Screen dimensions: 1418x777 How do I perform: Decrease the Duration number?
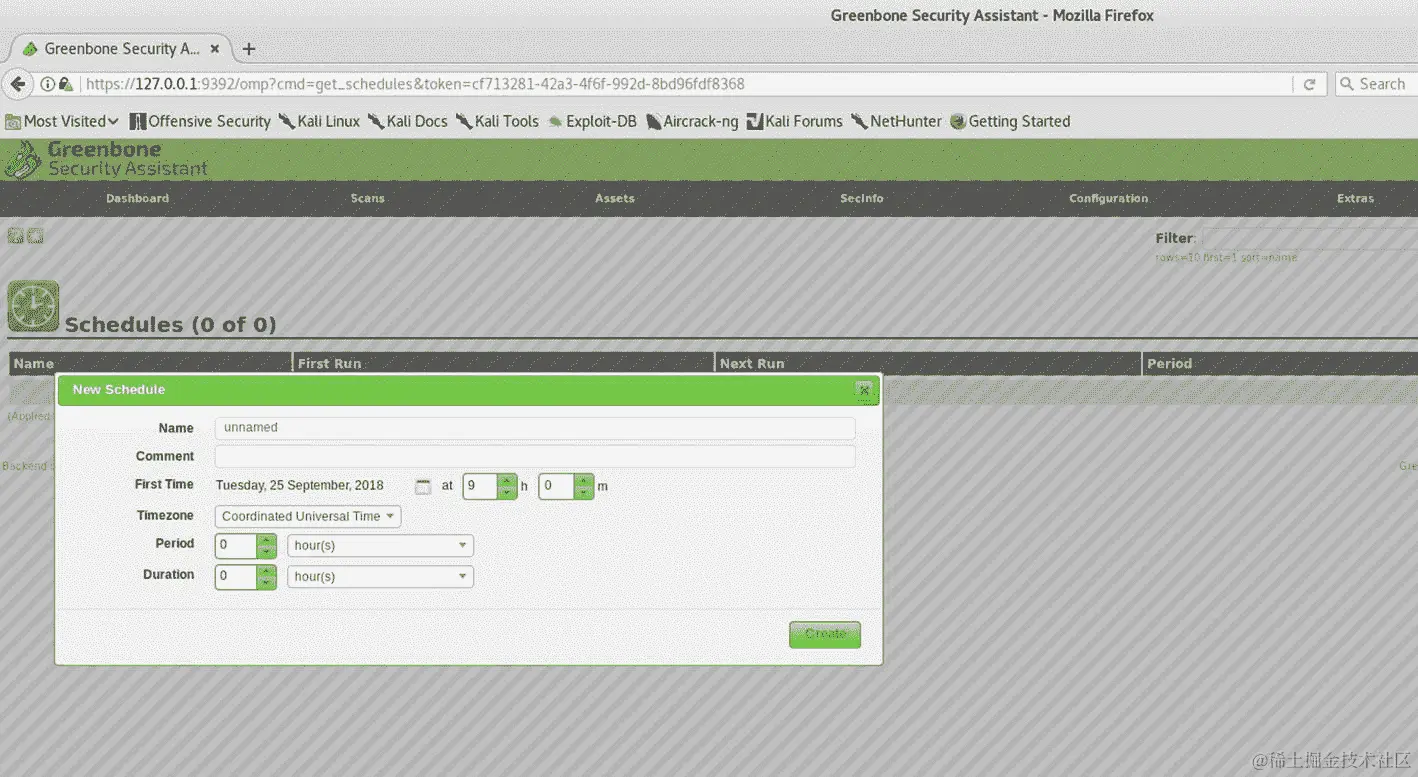[266, 583]
